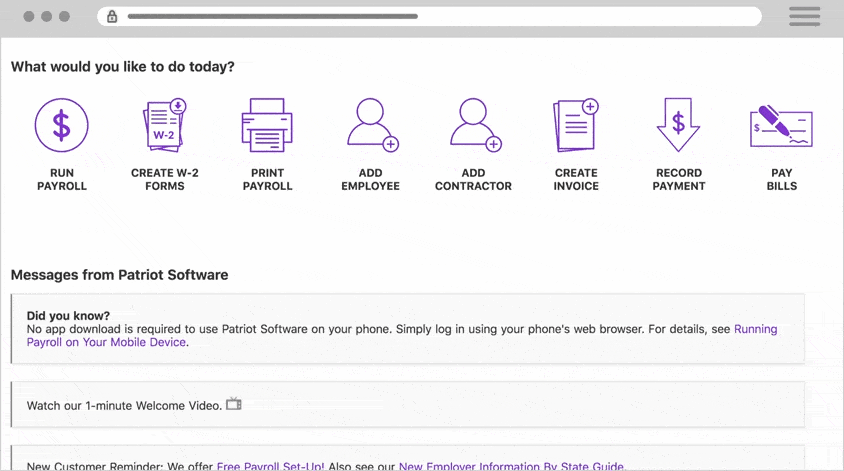Open the Create W-2 Forms icon
844x471 pixels.
pos(165,125)
